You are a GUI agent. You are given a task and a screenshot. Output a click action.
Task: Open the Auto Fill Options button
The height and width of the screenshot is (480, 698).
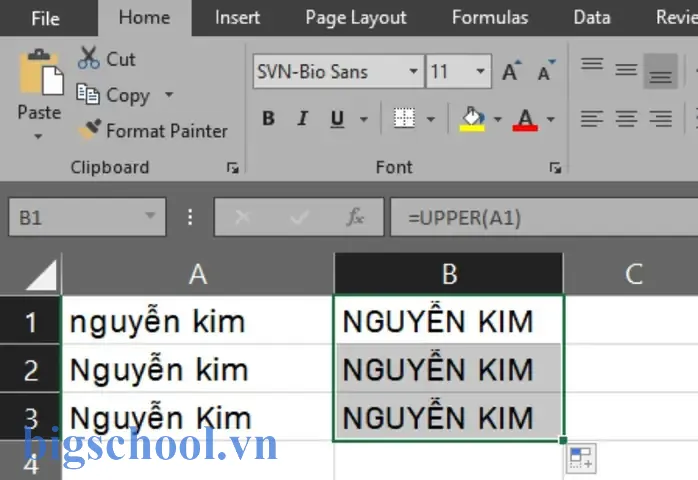pyautogui.click(x=581, y=458)
